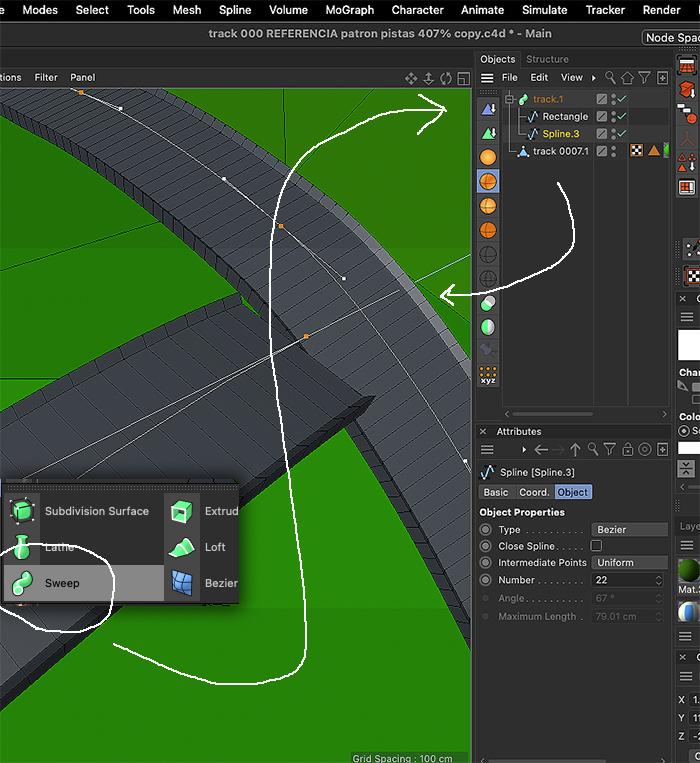Screen dimensions: 700x763
Task: Click Object Manager home path icon
Action: pyautogui.click(x=628, y=77)
